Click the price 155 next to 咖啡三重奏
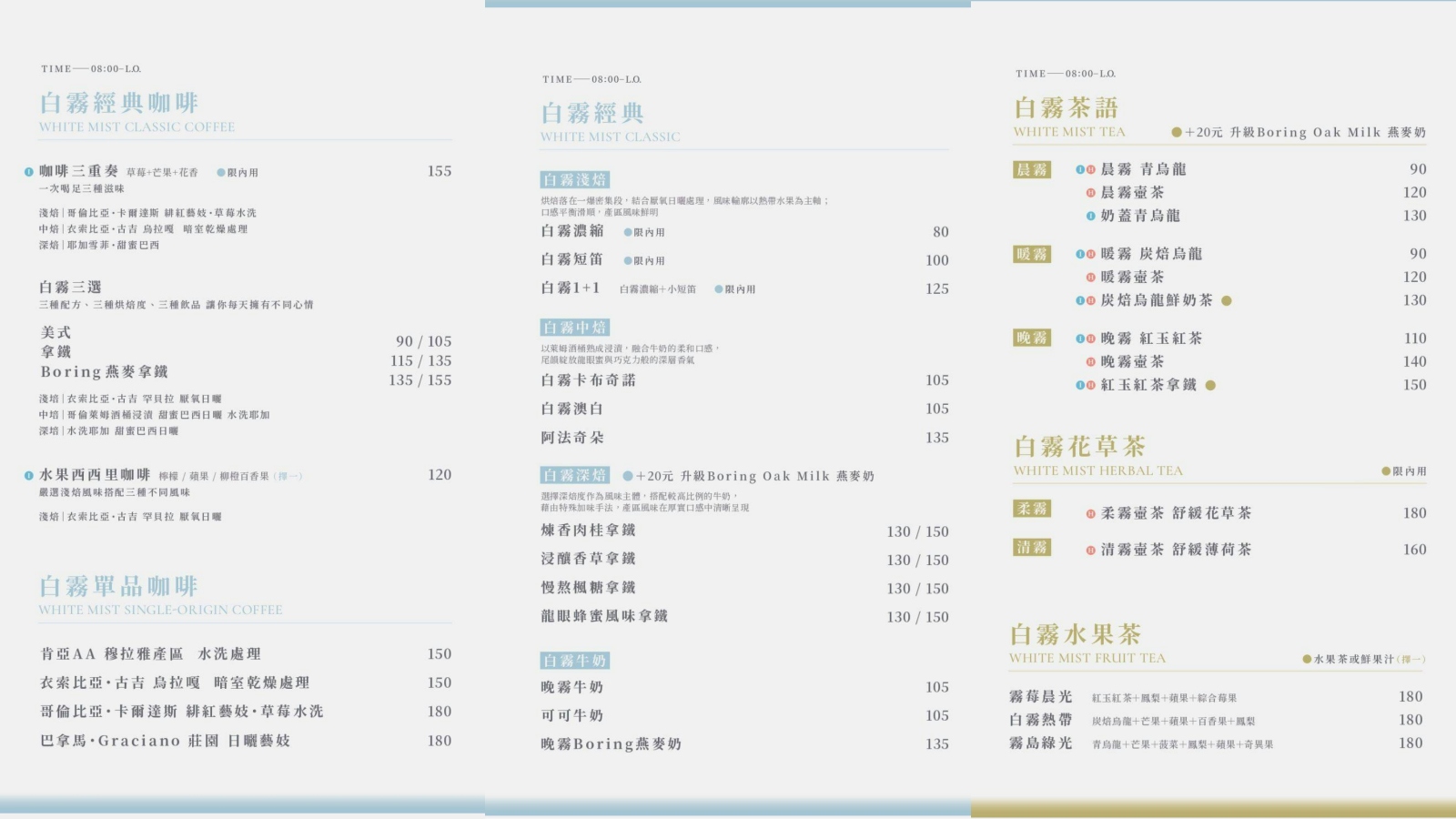The image size is (1456, 819). [439, 170]
